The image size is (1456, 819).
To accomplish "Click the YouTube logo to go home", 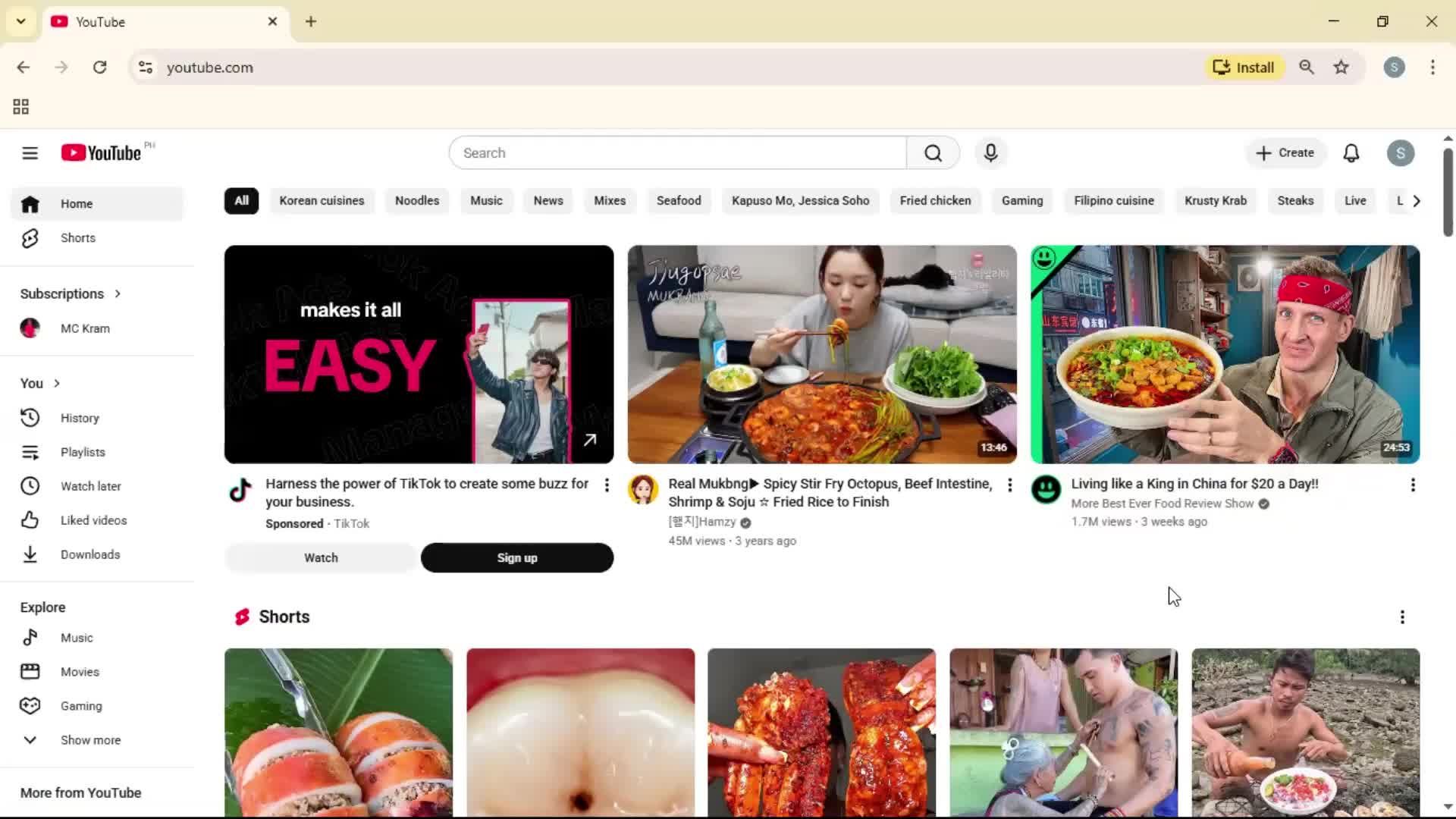I will coord(102,152).
